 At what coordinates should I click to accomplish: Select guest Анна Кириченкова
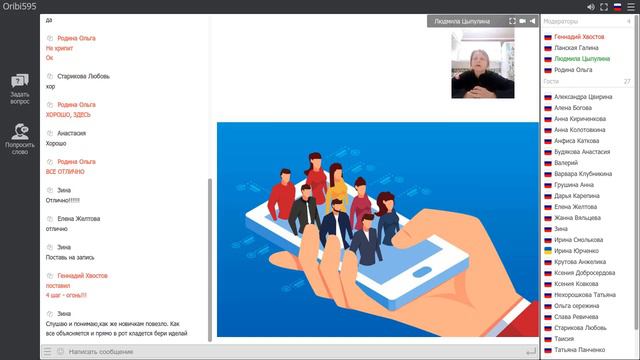(580, 119)
